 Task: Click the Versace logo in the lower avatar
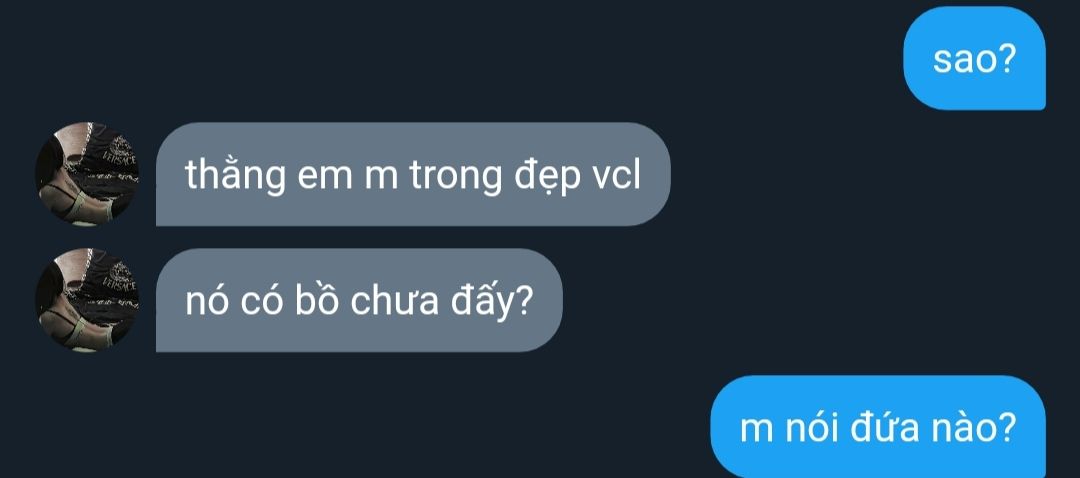pos(121,274)
